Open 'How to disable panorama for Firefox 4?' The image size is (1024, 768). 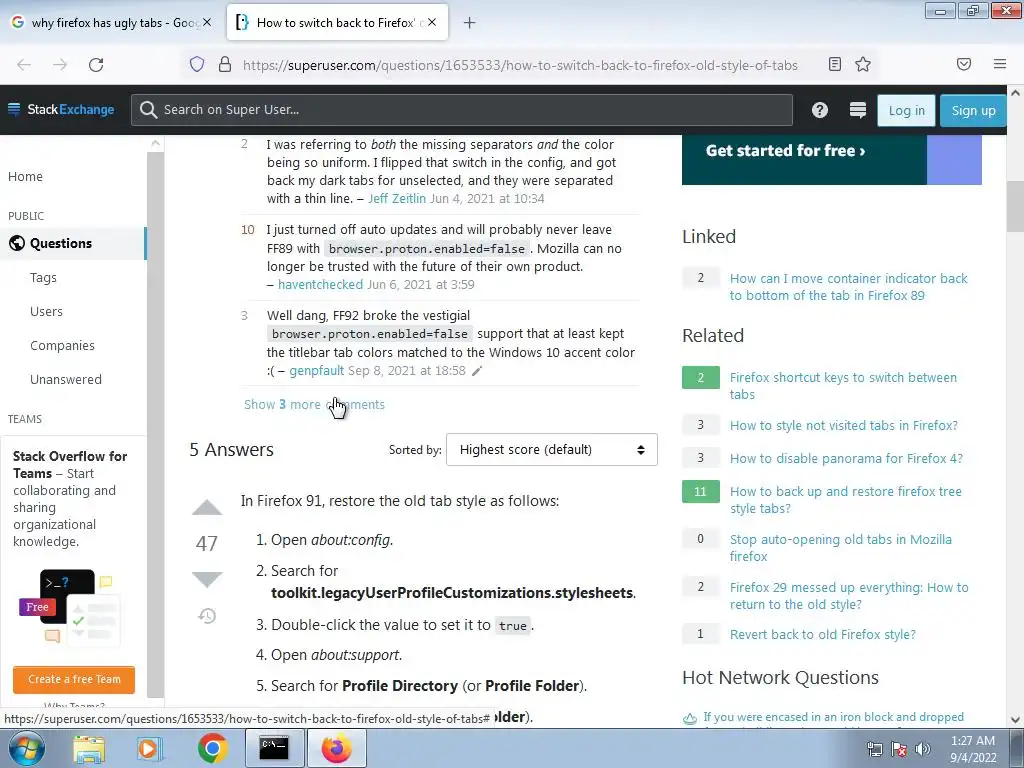[846, 458]
